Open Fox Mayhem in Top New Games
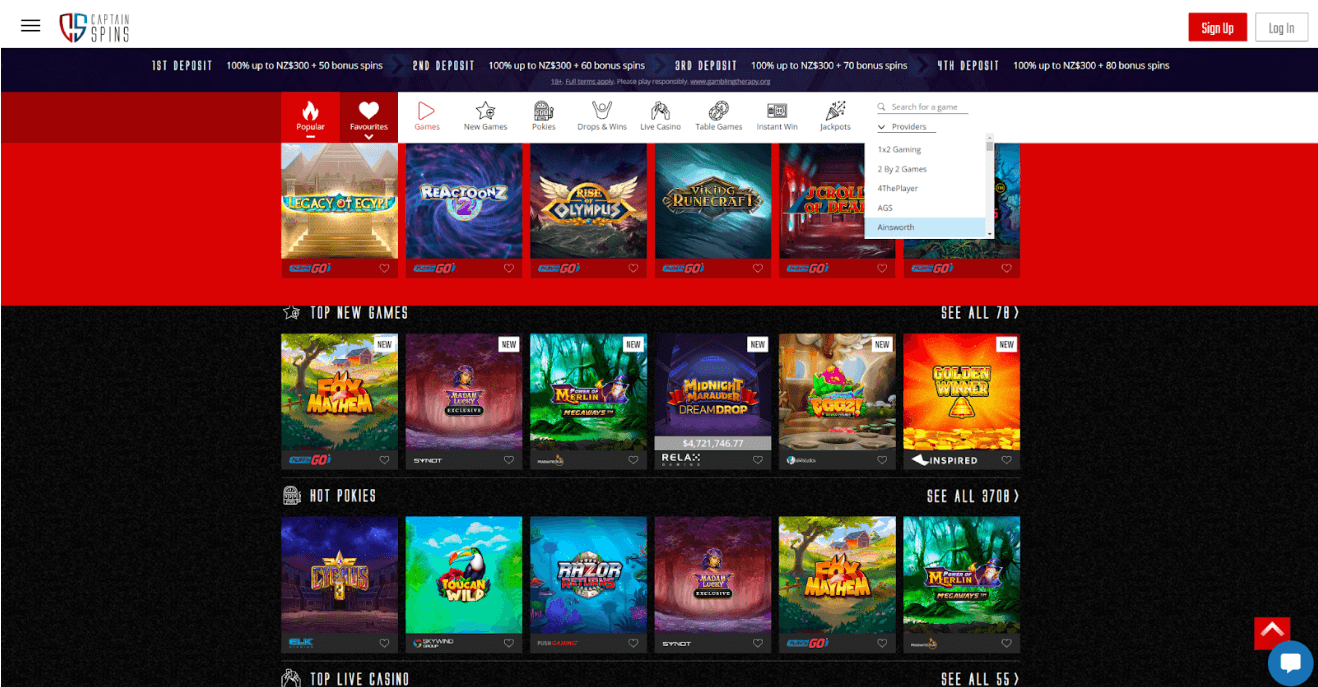This screenshot has width=1318, height=687. click(339, 392)
